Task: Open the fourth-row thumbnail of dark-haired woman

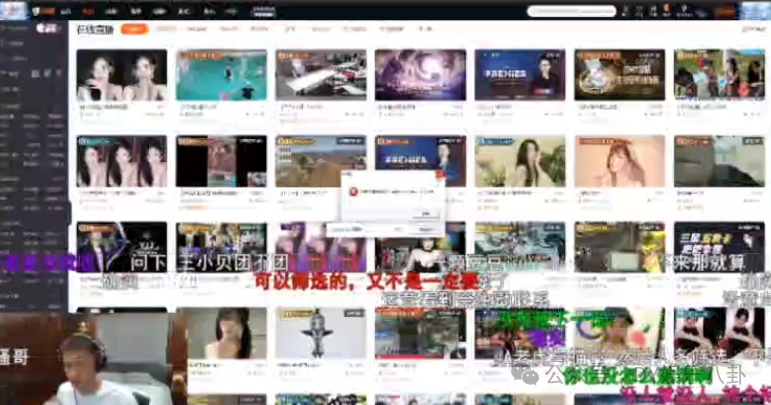Action: pyautogui.click(x=227, y=333)
